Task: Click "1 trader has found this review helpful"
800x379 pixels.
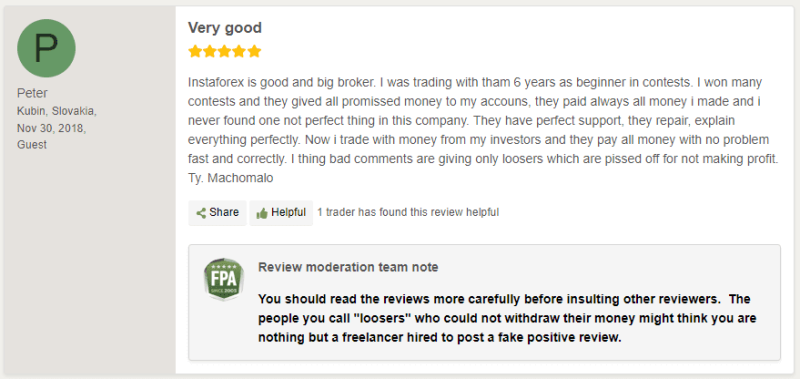Action: click(408, 212)
